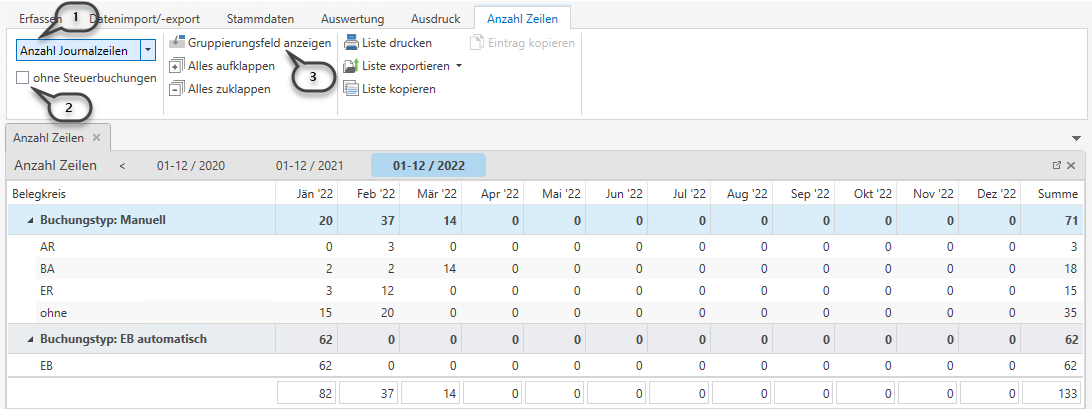Select the 01-12 / 2020 period
1092x409 pixels.
coord(191,166)
